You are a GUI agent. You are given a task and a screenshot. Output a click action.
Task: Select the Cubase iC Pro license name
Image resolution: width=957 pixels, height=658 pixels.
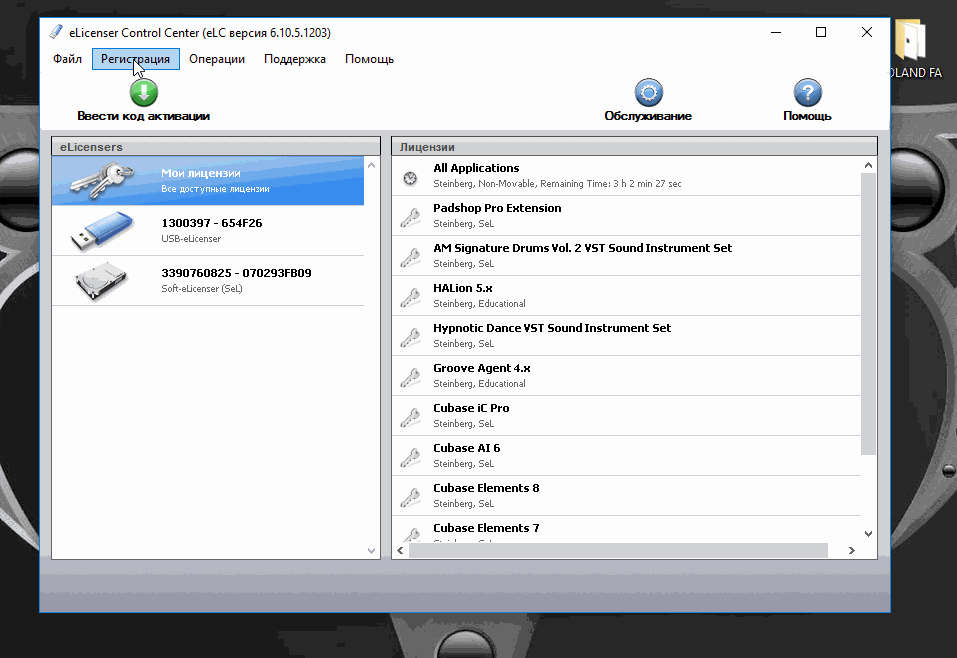coord(471,408)
